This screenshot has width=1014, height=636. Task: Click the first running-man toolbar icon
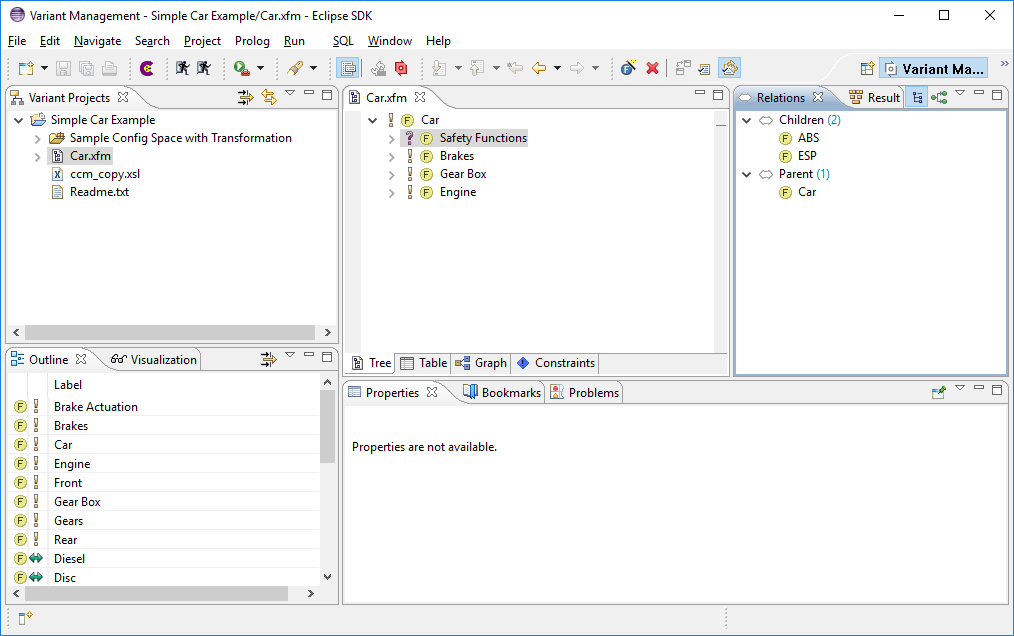(183, 68)
